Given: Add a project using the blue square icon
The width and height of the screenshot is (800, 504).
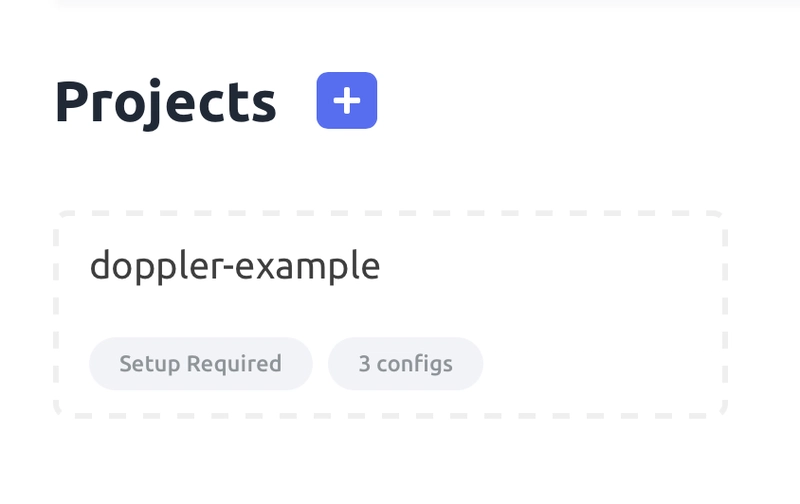Looking at the screenshot, I should click(x=347, y=100).
